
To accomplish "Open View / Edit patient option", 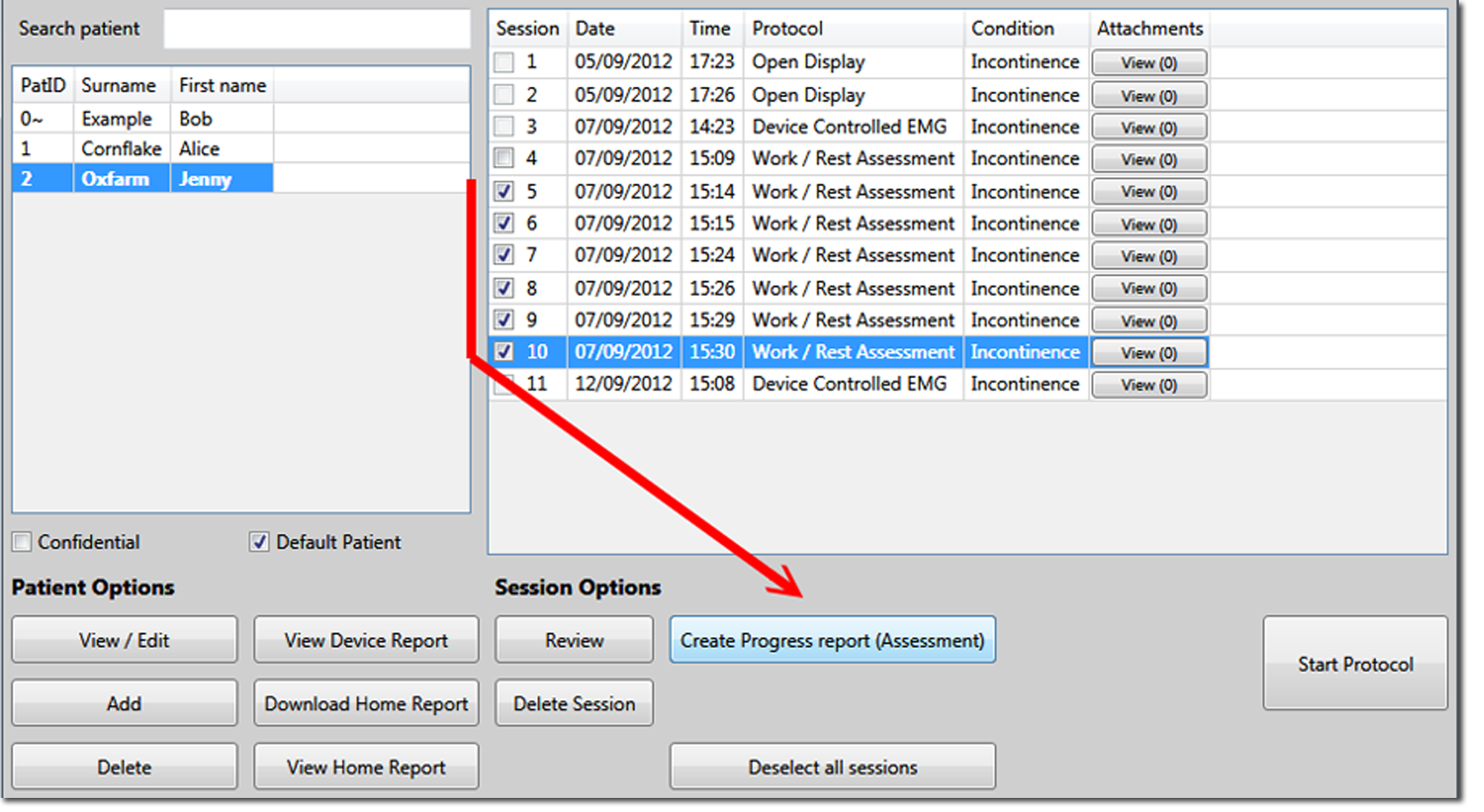I will pyautogui.click(x=124, y=640).
